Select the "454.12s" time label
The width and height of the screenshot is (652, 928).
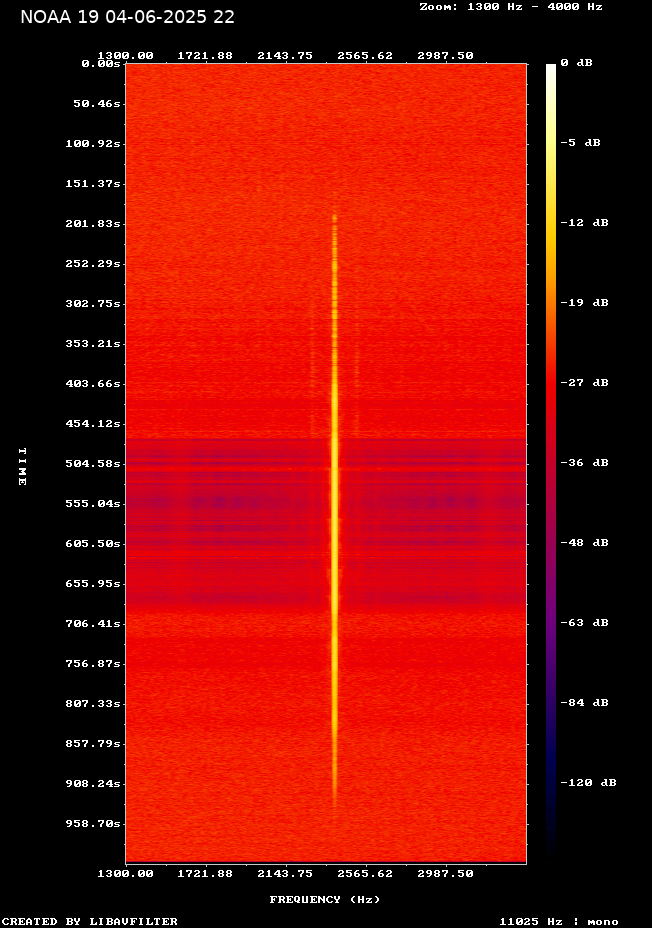point(93,423)
